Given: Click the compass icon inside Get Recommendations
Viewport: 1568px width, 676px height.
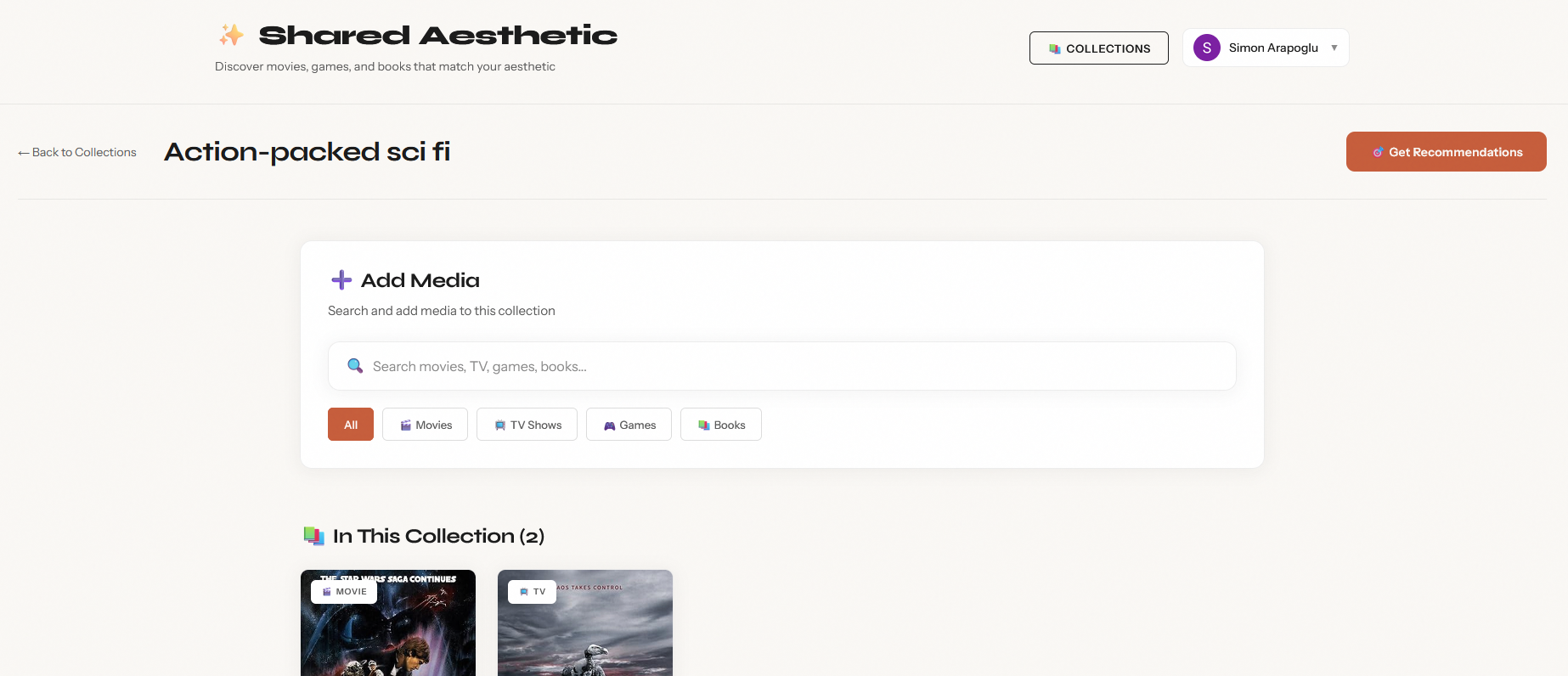Looking at the screenshot, I should coord(1378,151).
